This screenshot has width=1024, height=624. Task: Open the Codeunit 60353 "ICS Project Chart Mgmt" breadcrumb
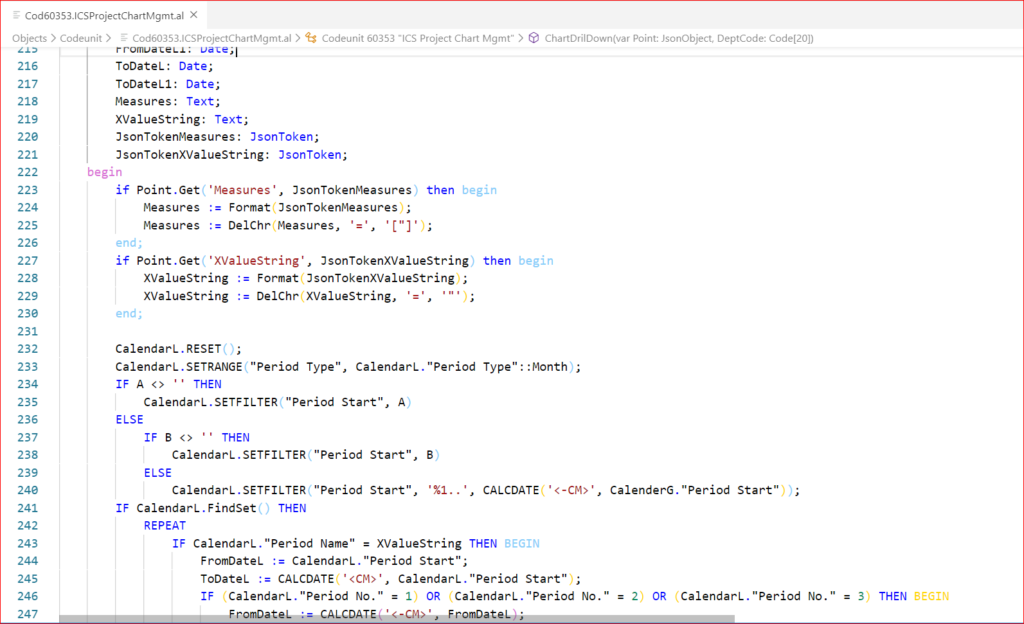[x=418, y=39]
